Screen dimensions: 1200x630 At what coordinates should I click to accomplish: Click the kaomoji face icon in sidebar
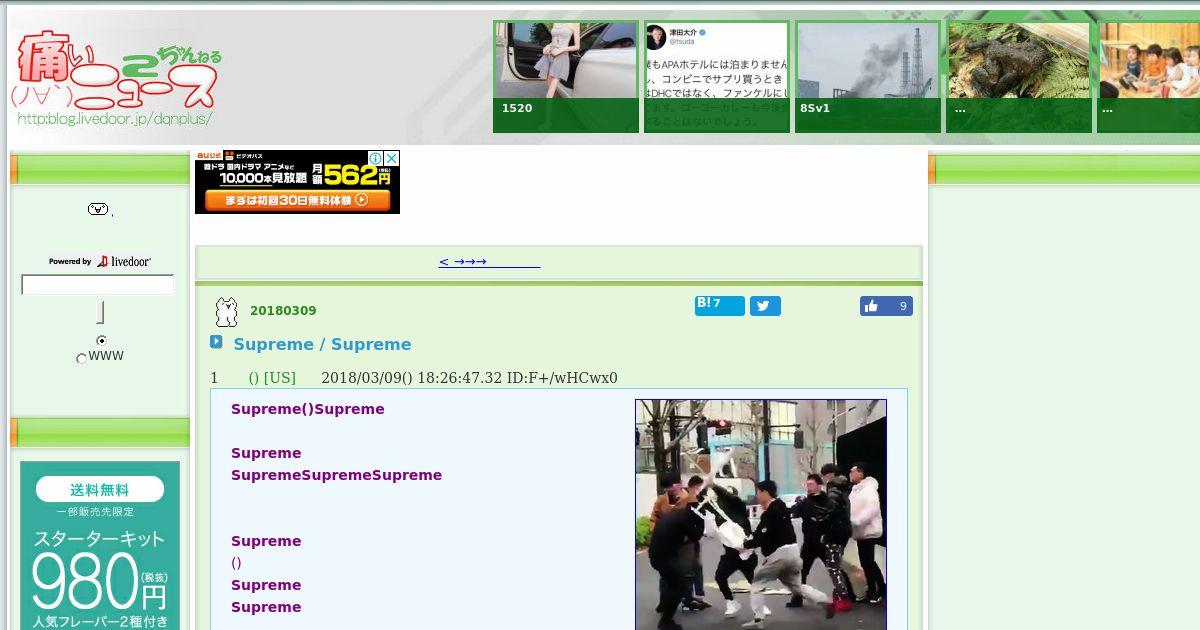pos(98,209)
